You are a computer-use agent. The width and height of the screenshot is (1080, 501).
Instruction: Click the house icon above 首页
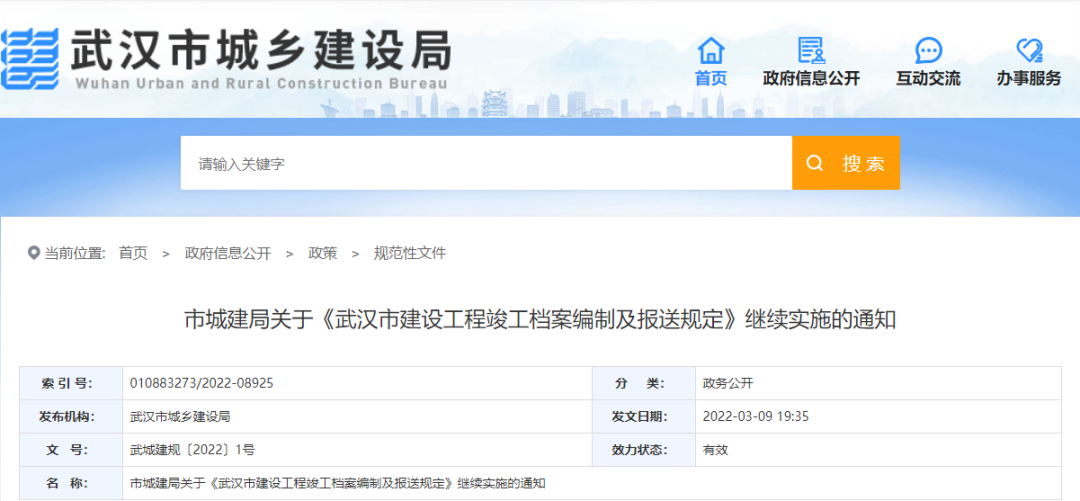(711, 50)
